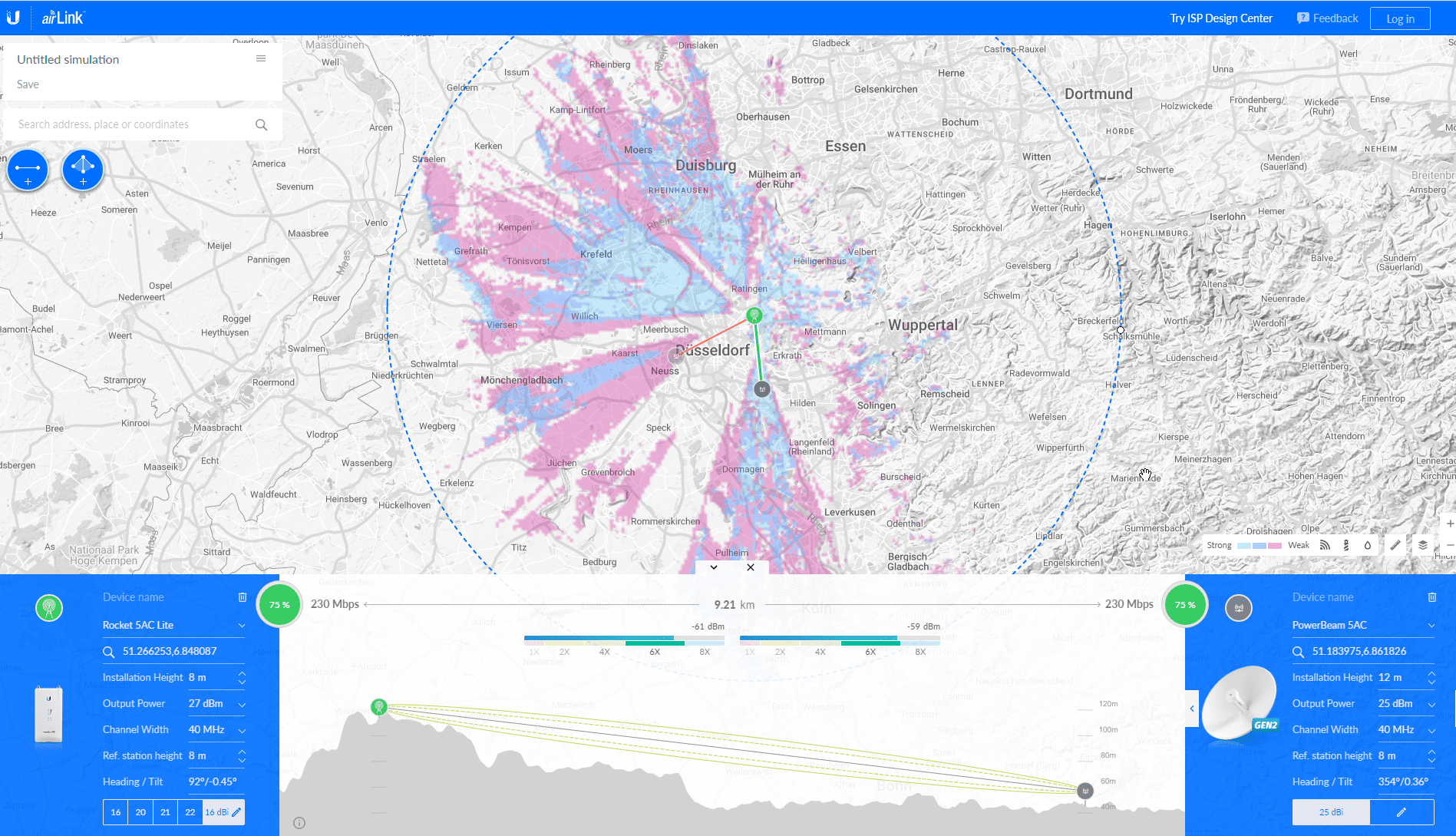Image resolution: width=1456 pixels, height=836 pixels.
Task: Collapse the link profile panel with chevron
Action: pyautogui.click(x=714, y=567)
